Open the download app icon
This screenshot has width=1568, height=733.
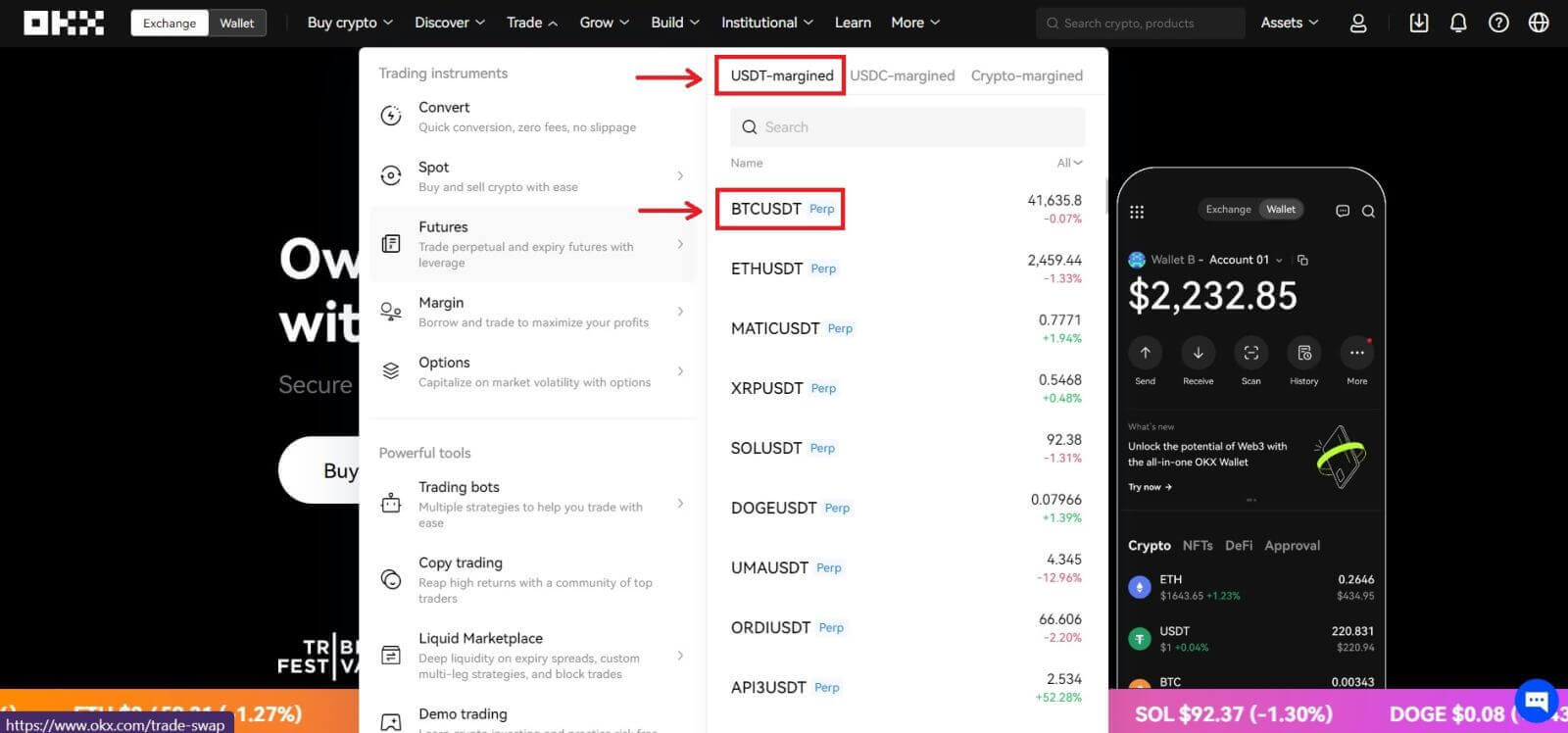(1418, 23)
